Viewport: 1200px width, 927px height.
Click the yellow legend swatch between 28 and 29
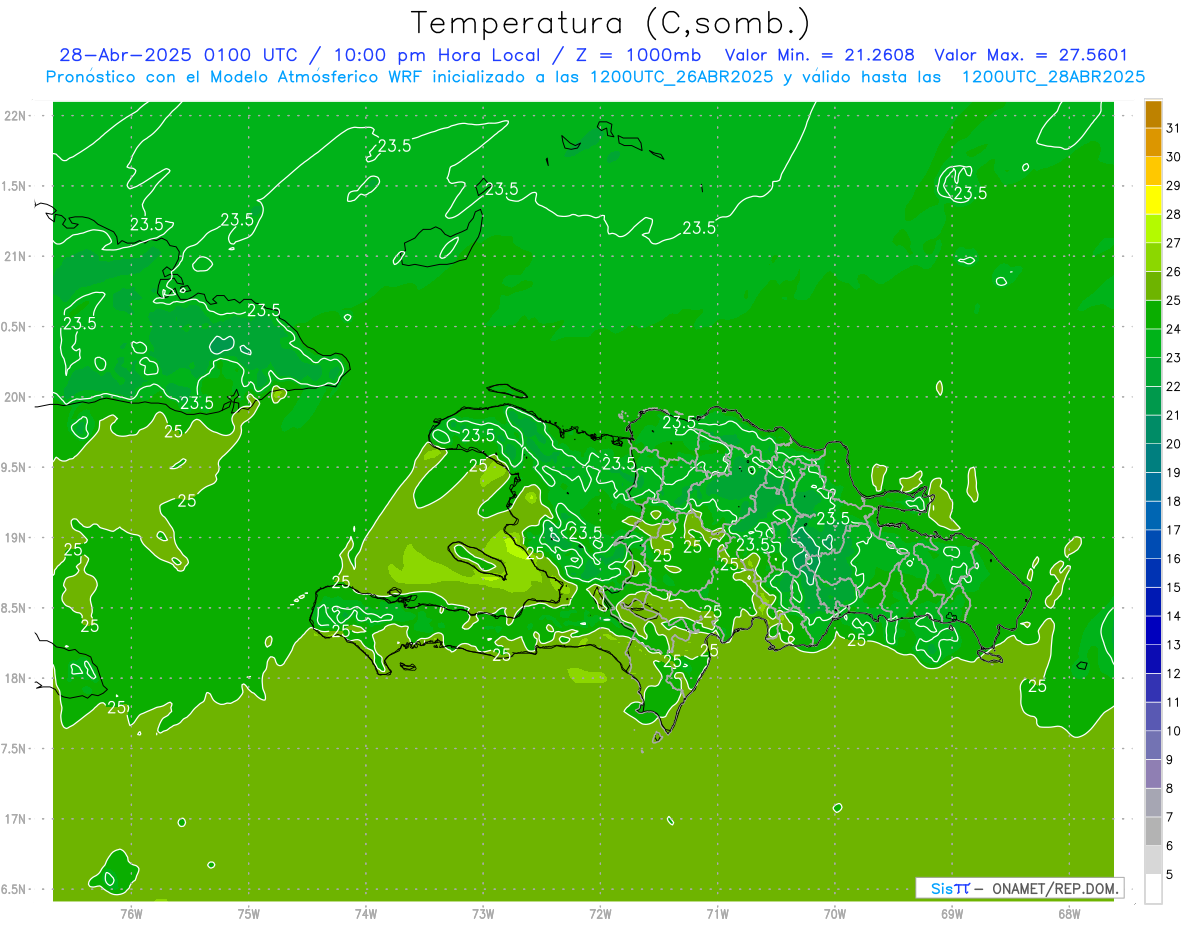point(1153,200)
